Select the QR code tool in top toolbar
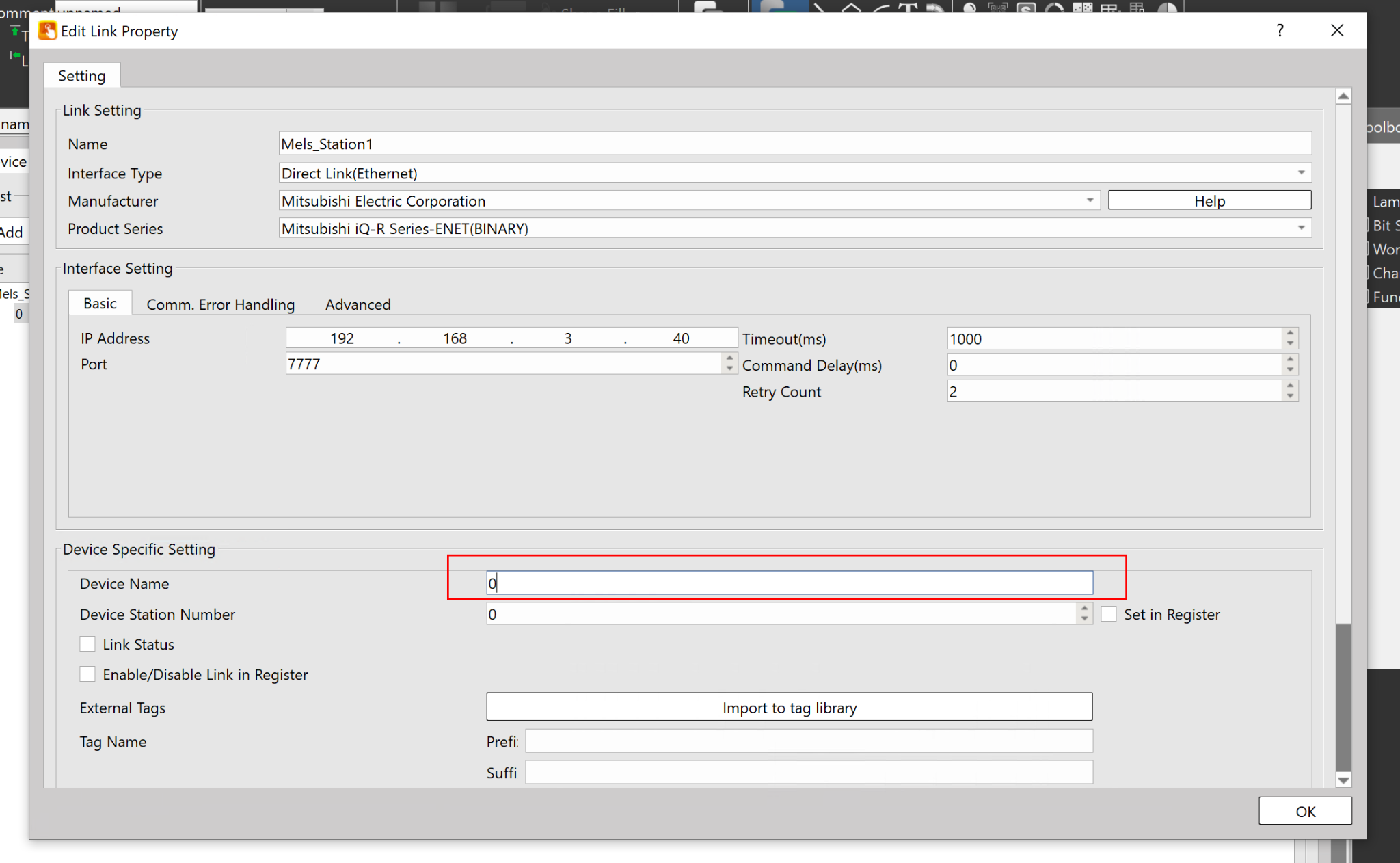Screen dimensions: 1400x863 click(x=997, y=8)
